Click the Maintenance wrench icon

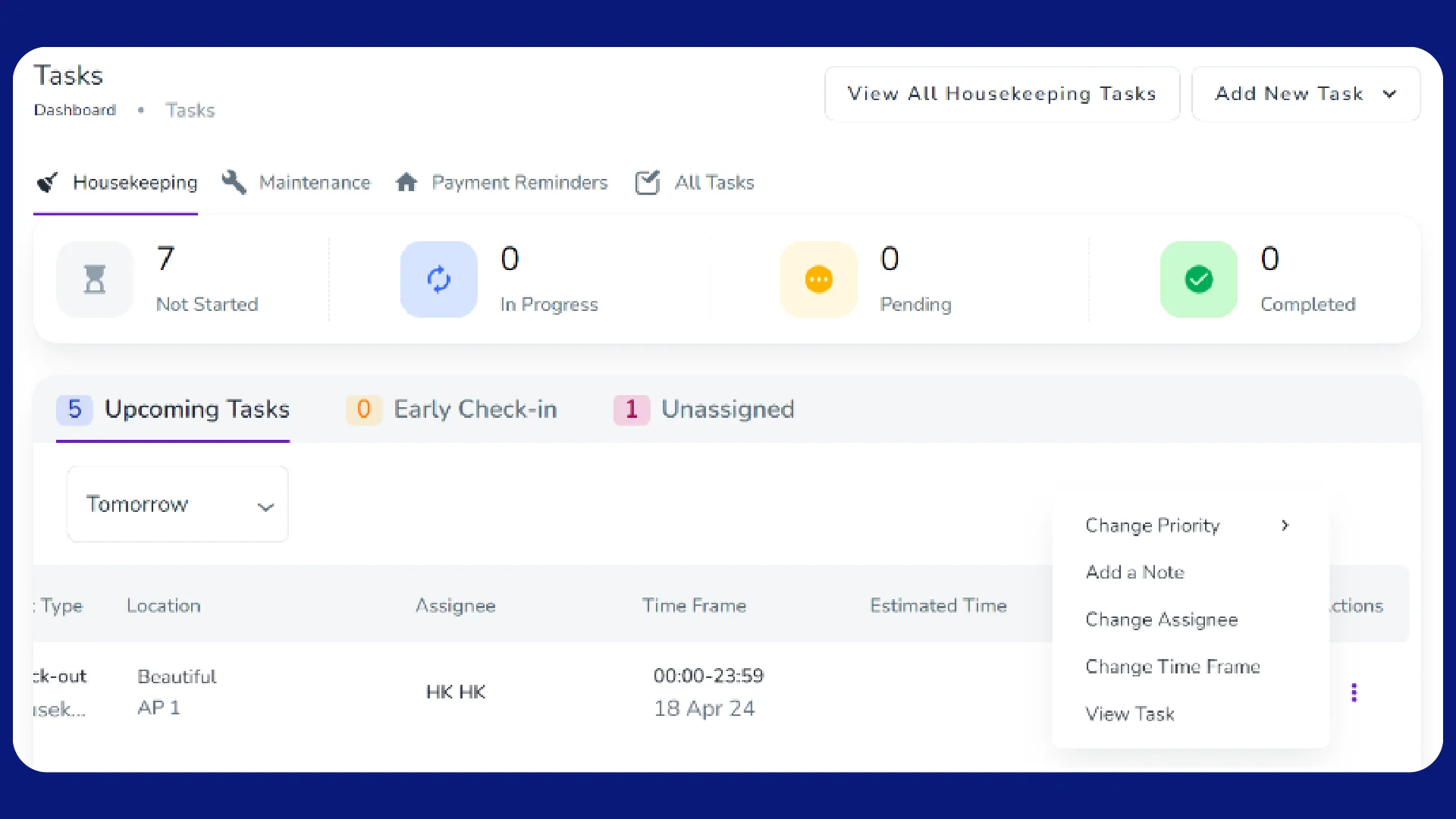[x=234, y=183]
